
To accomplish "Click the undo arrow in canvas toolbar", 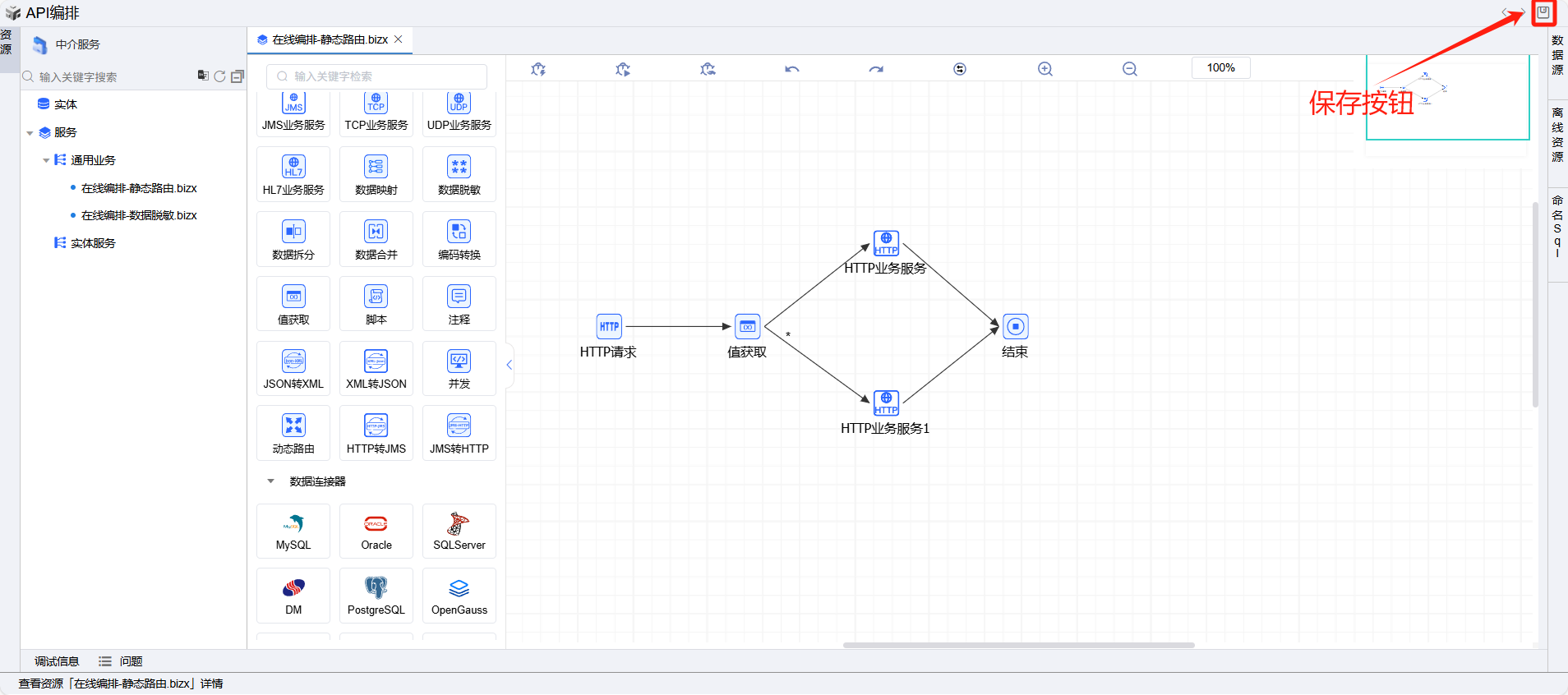I will [x=791, y=69].
